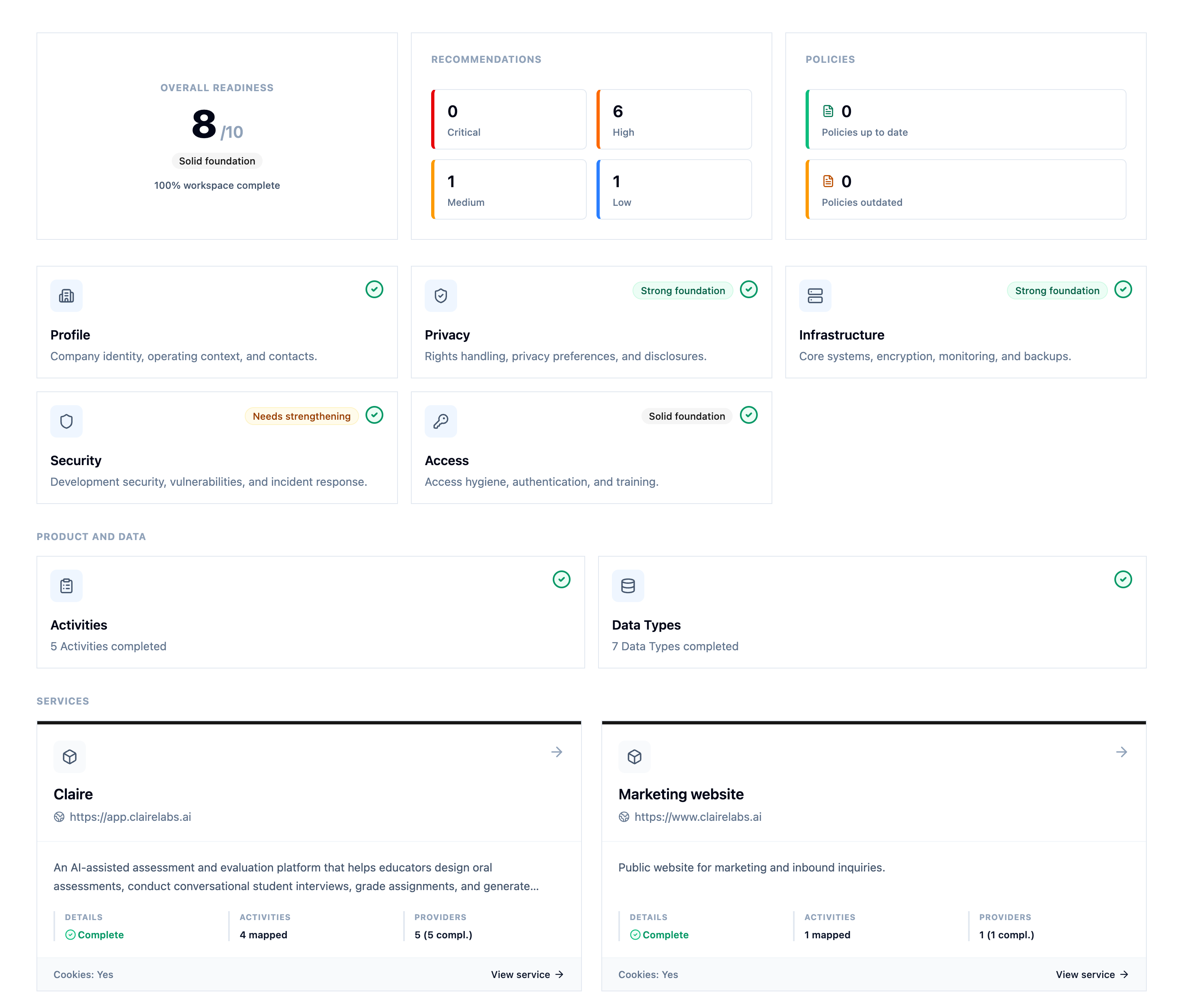Click the green checkmark on Profile card
This screenshot has width=1180, height=1008.
pos(374,289)
